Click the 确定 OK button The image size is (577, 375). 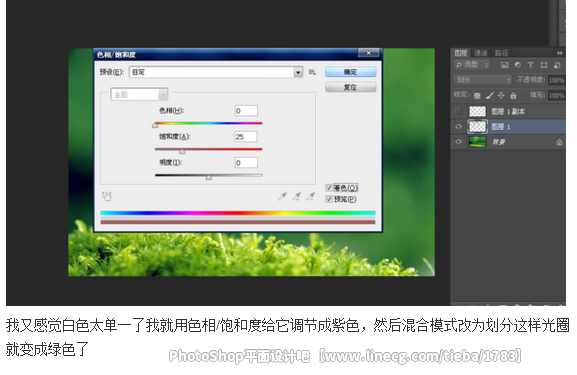[x=350, y=72]
